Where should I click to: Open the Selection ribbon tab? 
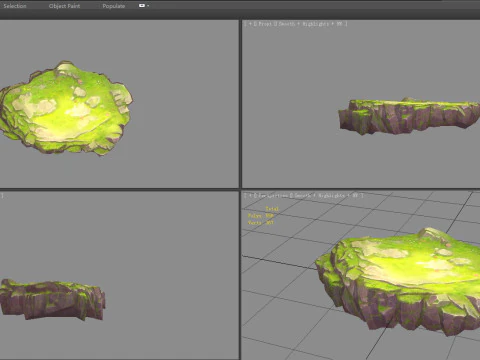[x=15, y=6]
